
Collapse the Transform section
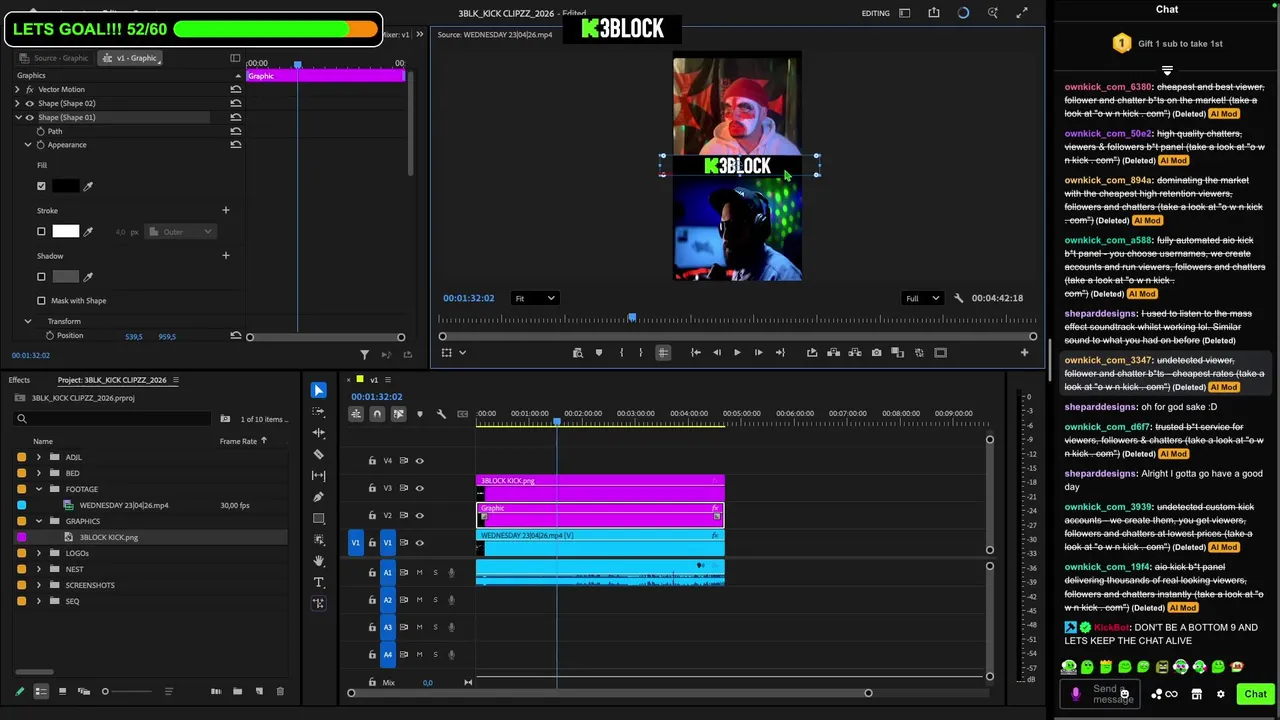click(28, 321)
